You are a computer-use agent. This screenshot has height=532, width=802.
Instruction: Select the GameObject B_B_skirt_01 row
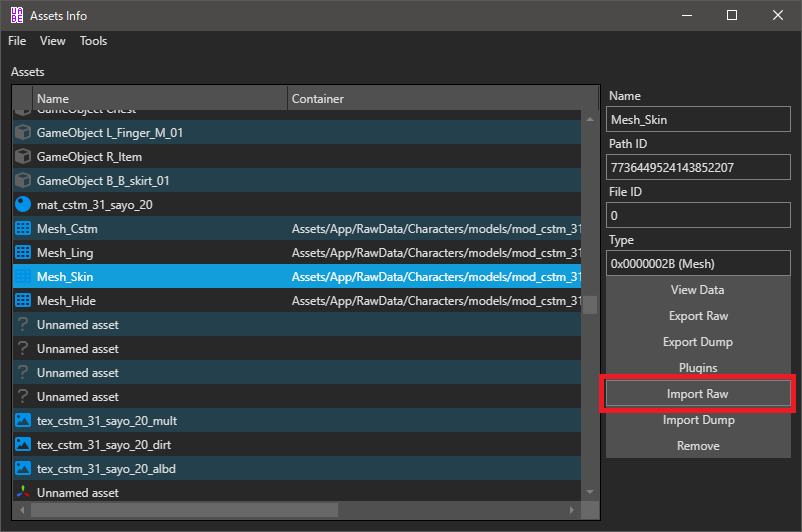(297, 181)
